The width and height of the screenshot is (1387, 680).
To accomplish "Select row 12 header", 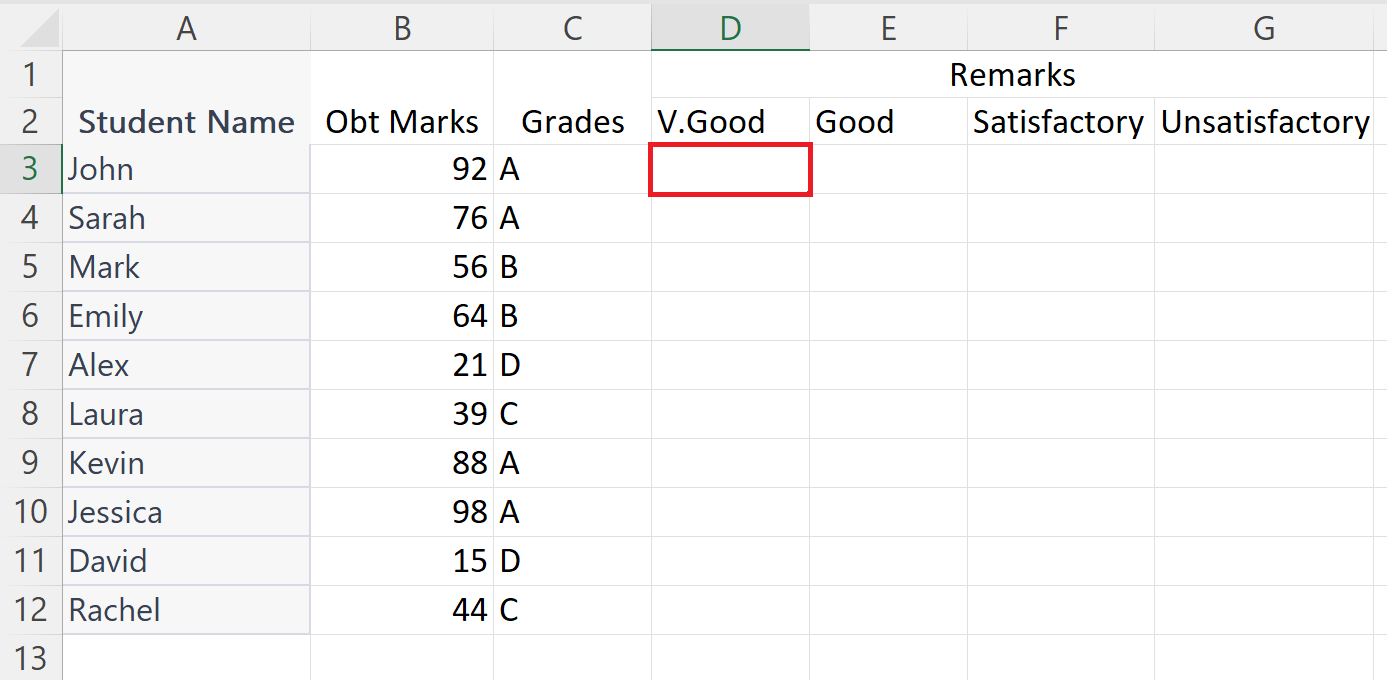I will 31,610.
